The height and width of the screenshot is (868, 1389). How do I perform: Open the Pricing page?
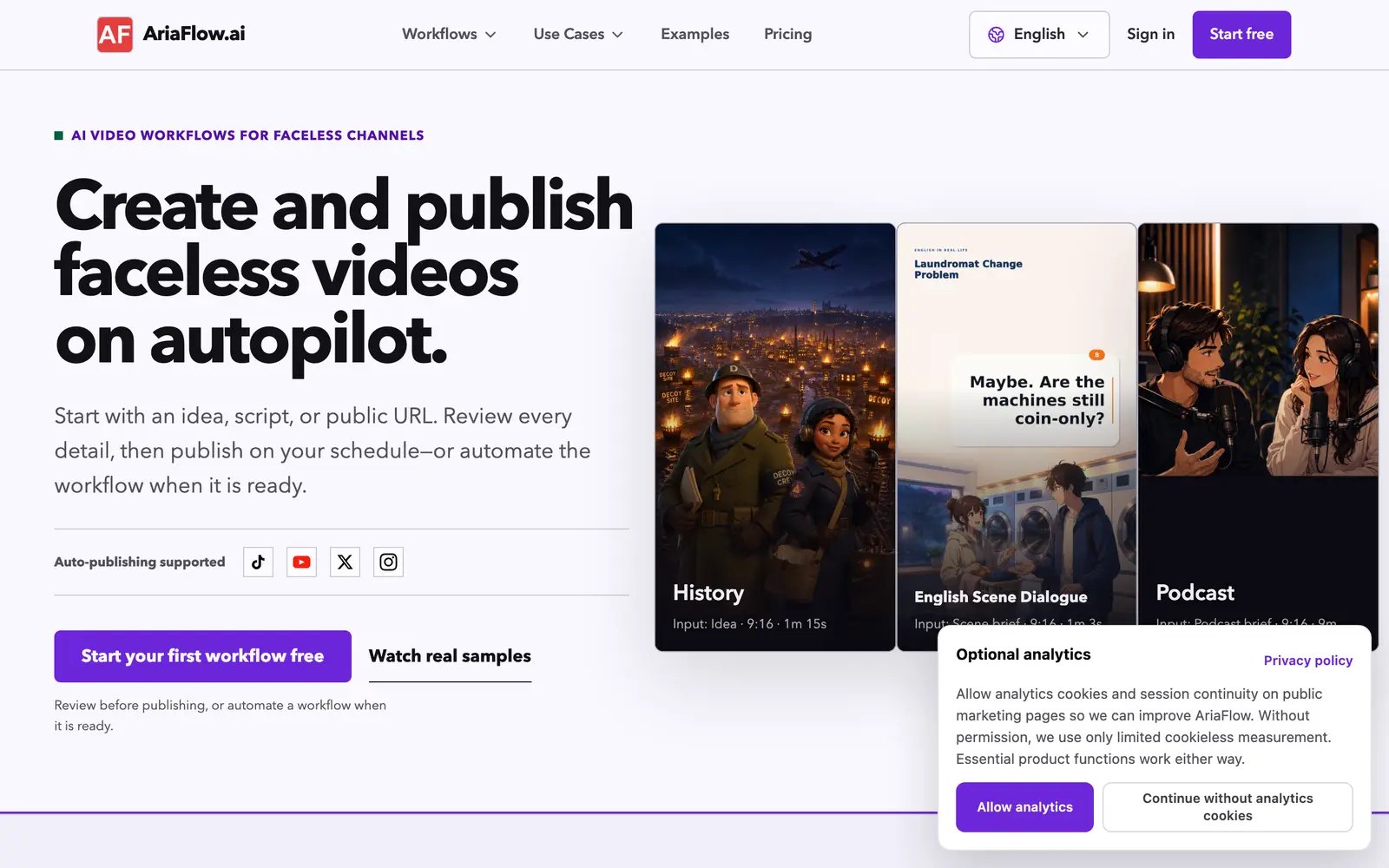coord(787,34)
